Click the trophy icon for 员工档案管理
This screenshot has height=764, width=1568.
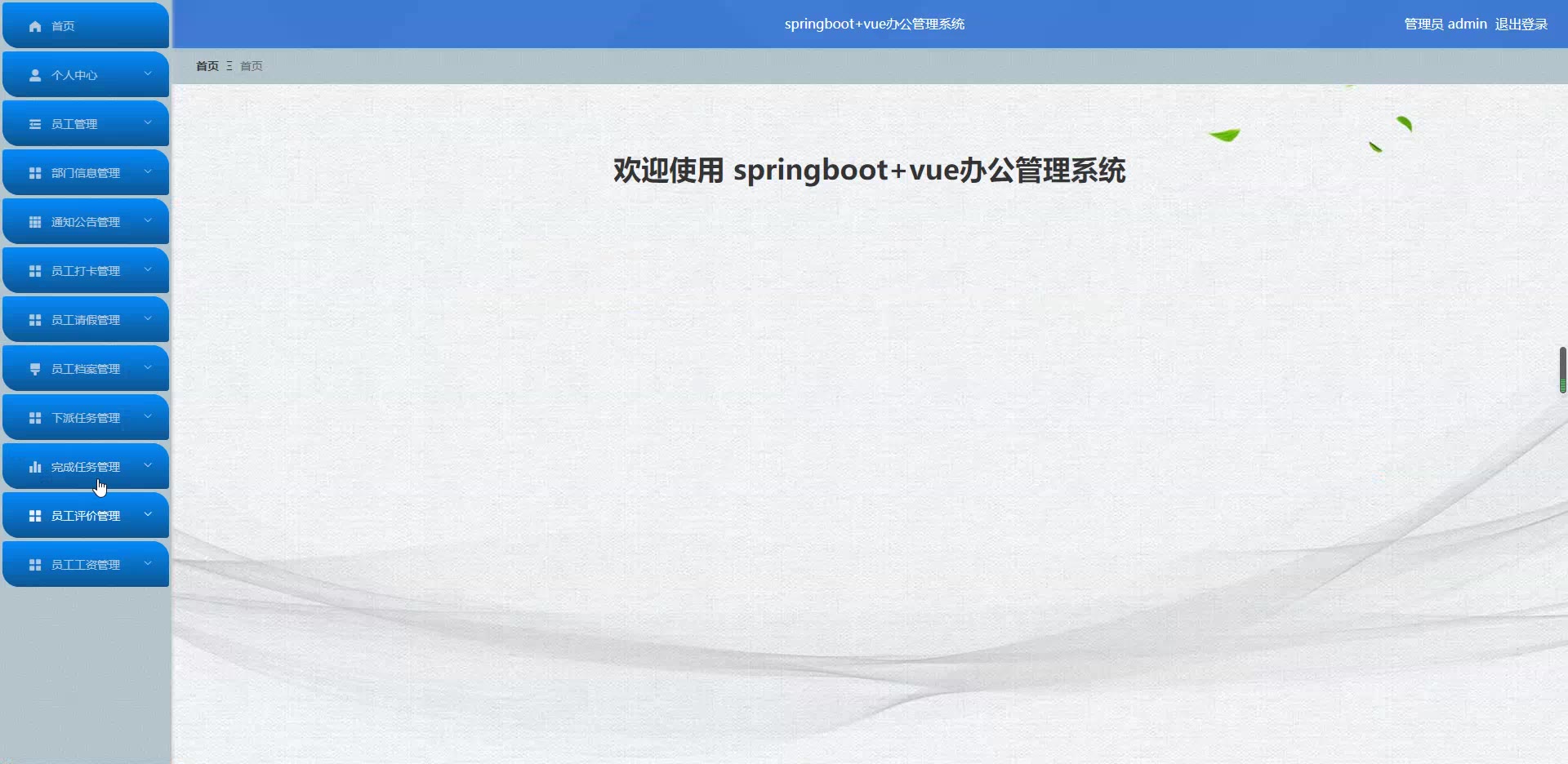(35, 369)
